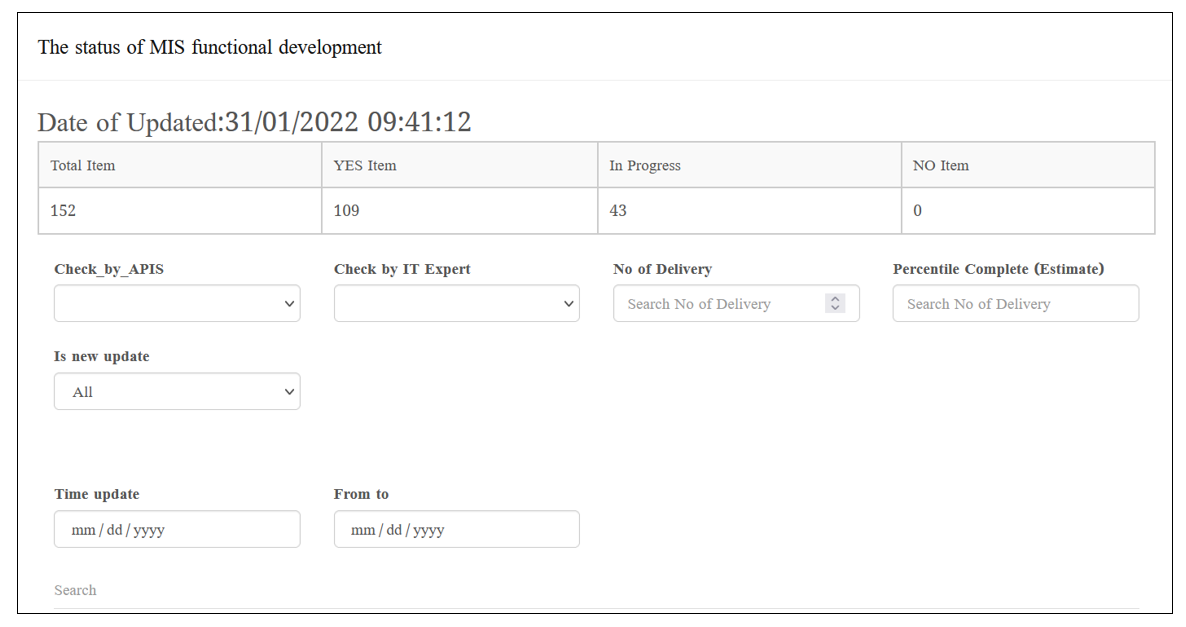
Task: Select the From to date field
Action: (456, 529)
